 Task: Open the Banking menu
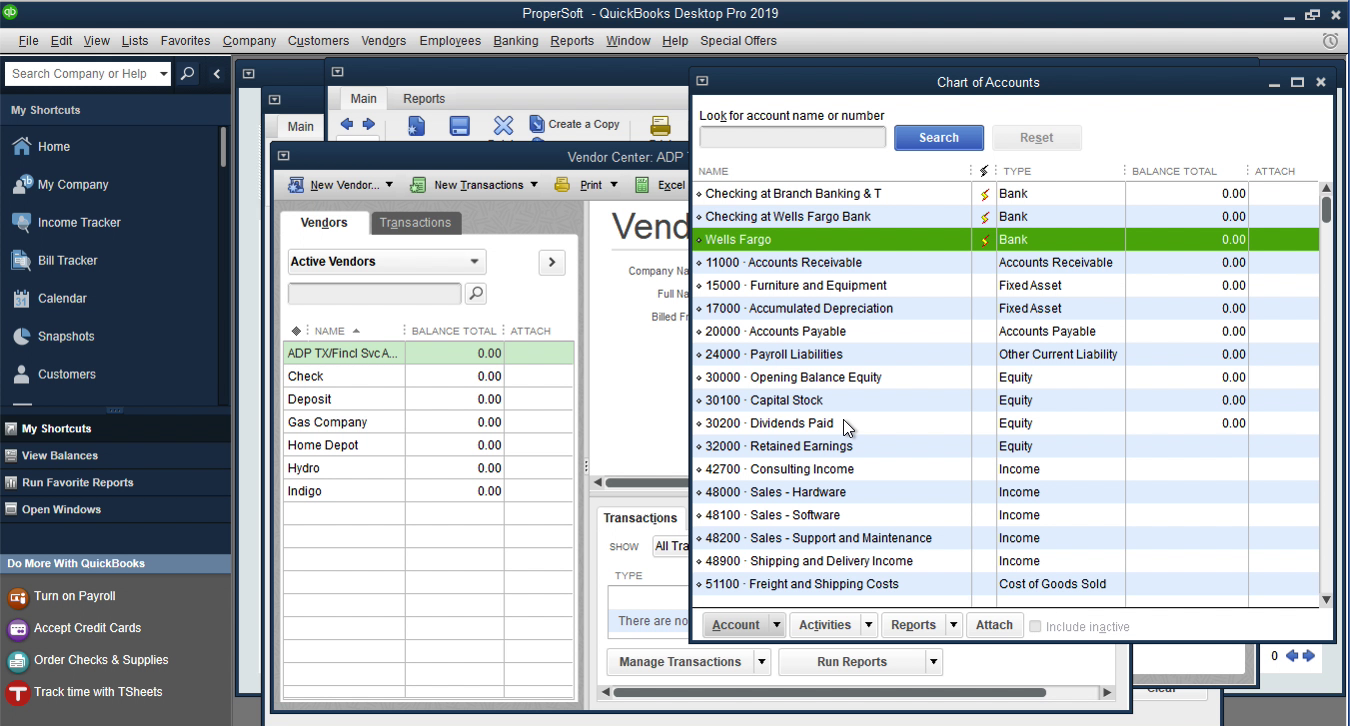point(515,41)
